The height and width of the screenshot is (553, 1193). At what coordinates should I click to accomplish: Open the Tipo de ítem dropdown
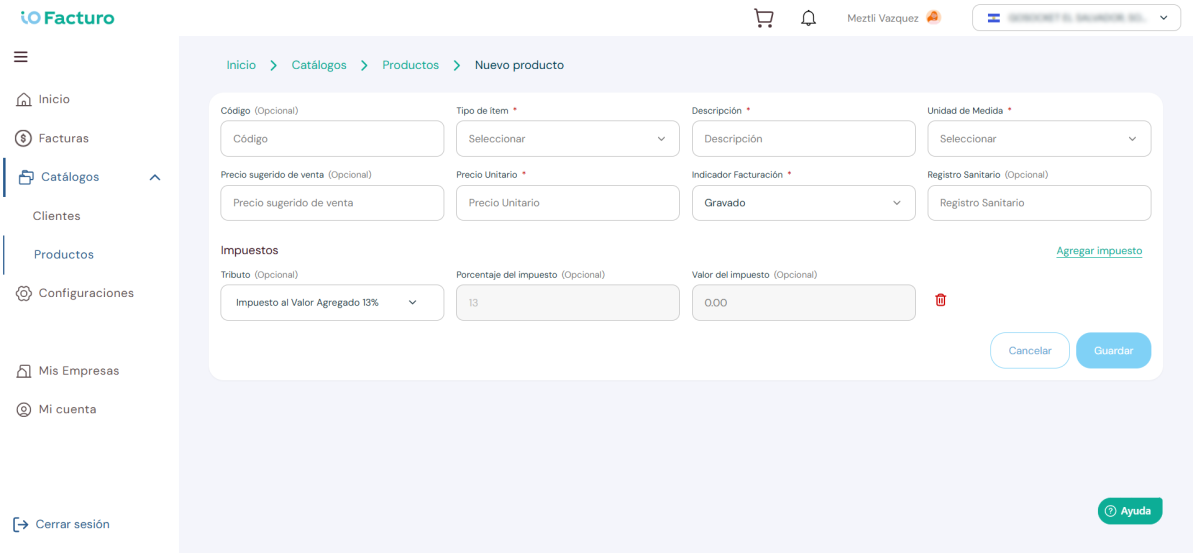coord(568,138)
